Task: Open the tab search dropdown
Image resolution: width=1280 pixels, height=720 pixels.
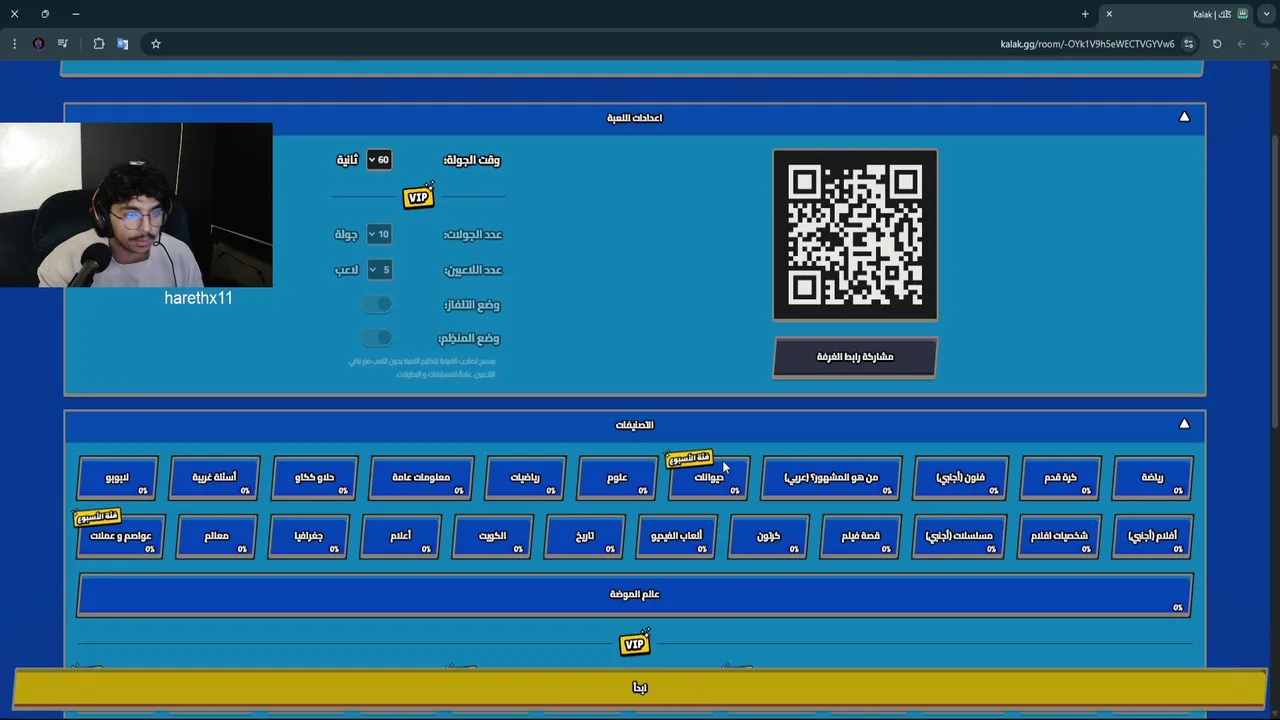Action: (x=1266, y=14)
